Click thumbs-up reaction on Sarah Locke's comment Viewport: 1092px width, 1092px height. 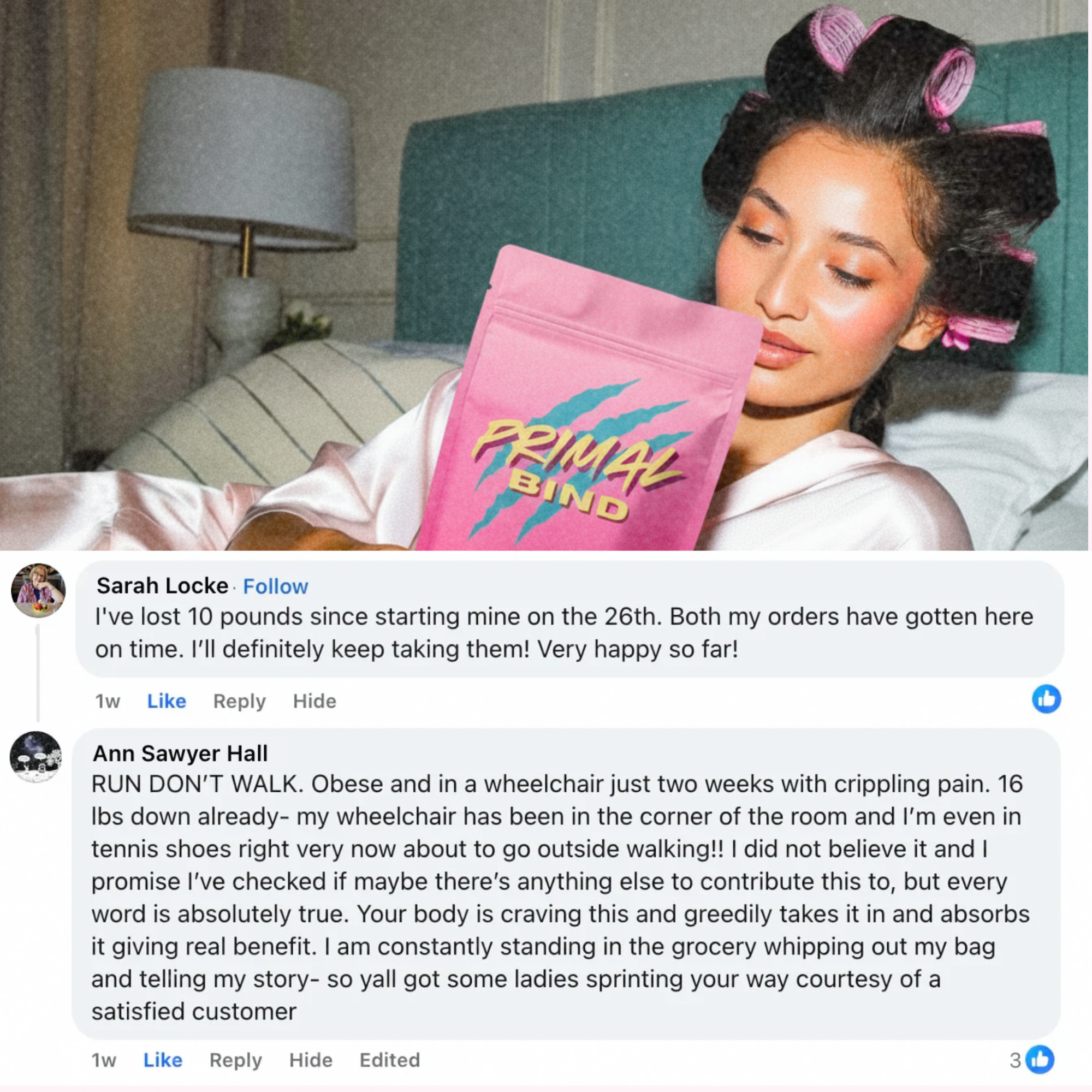coord(1046,699)
